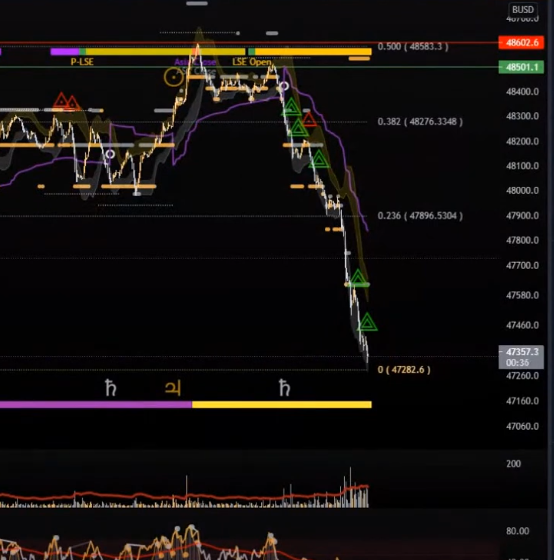Click the Asia Close session label
Screen dimensions: 554x560
tap(195, 62)
